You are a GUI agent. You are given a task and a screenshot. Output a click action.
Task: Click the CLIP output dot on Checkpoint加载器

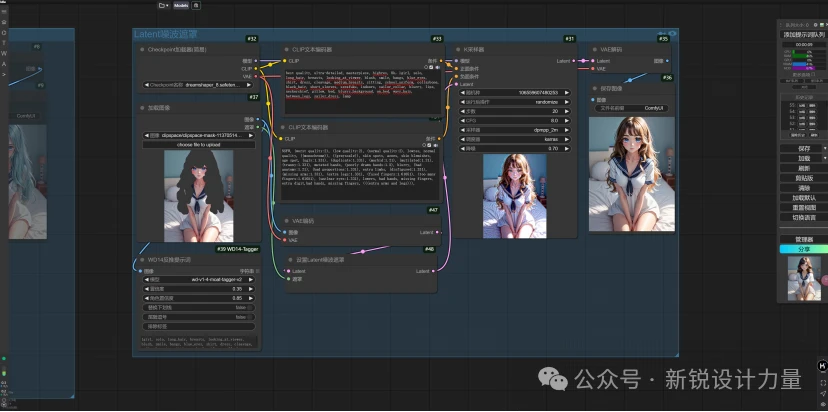click(x=256, y=69)
